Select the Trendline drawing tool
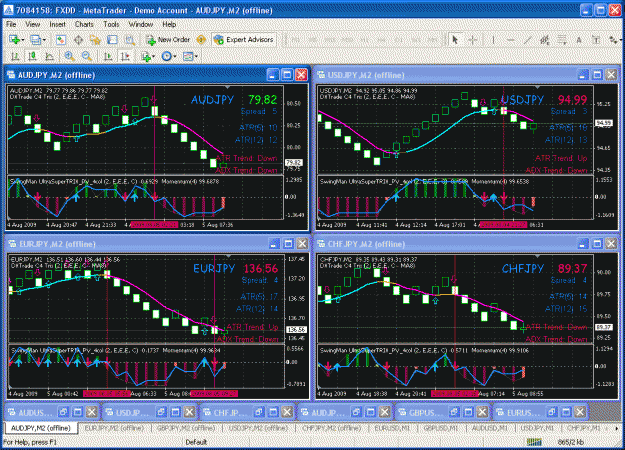The height and width of the screenshot is (450, 625). click(527, 40)
